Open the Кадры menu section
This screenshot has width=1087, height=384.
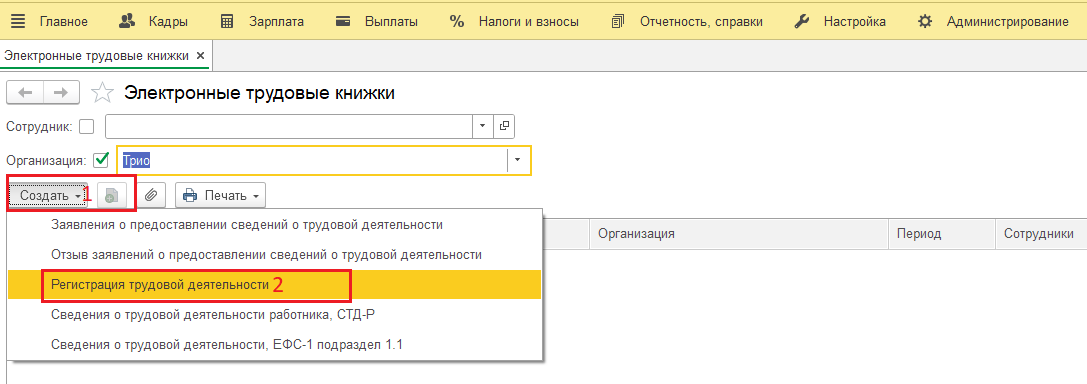(x=168, y=21)
